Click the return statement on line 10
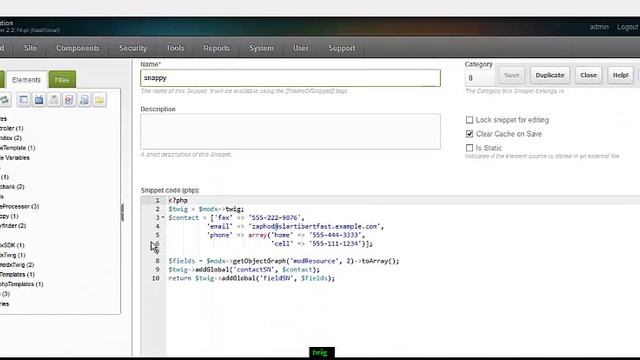 coord(251,278)
